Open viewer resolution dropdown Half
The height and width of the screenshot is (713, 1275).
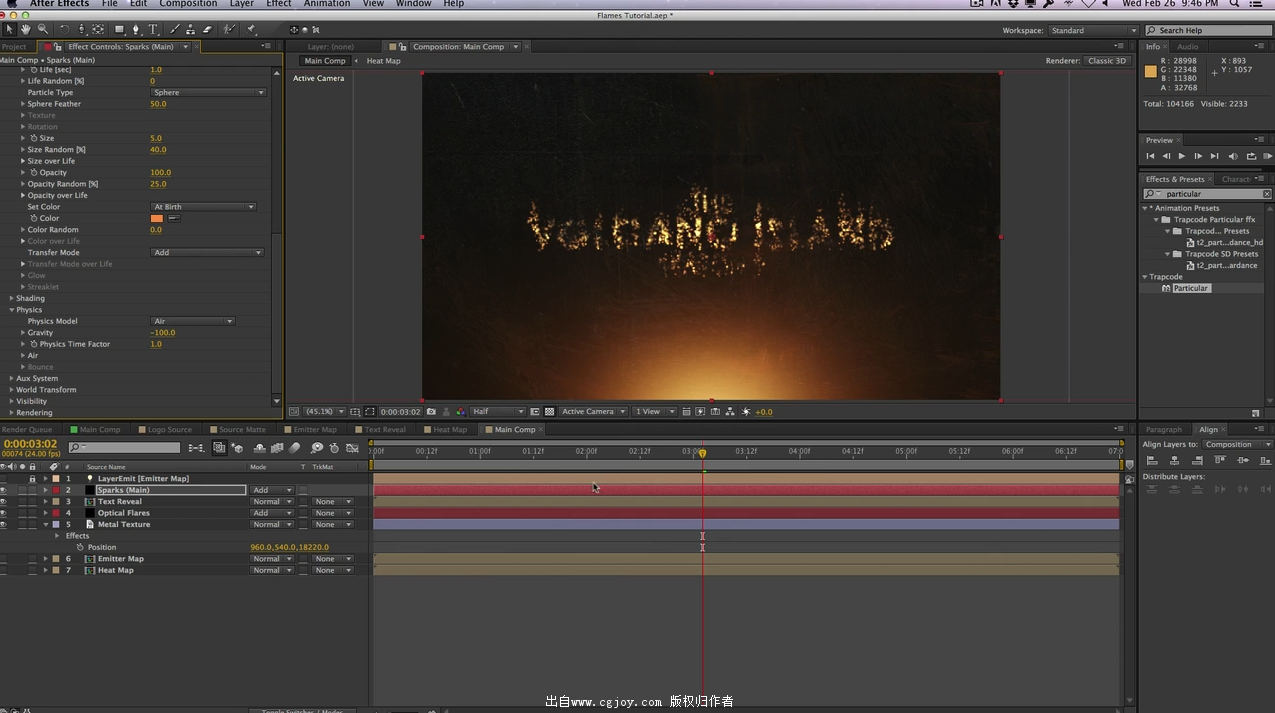pyautogui.click(x=498, y=411)
